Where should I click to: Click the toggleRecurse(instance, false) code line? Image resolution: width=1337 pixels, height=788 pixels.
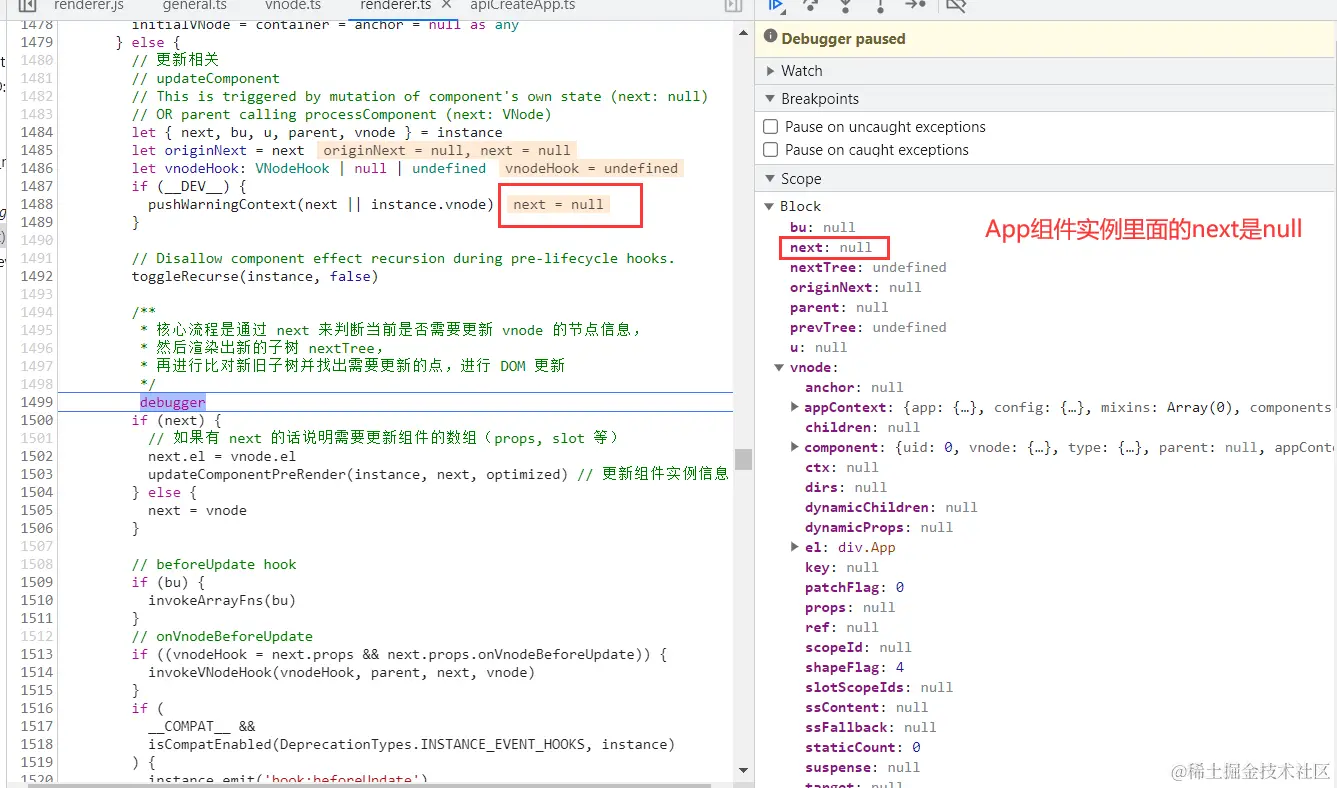click(255, 276)
